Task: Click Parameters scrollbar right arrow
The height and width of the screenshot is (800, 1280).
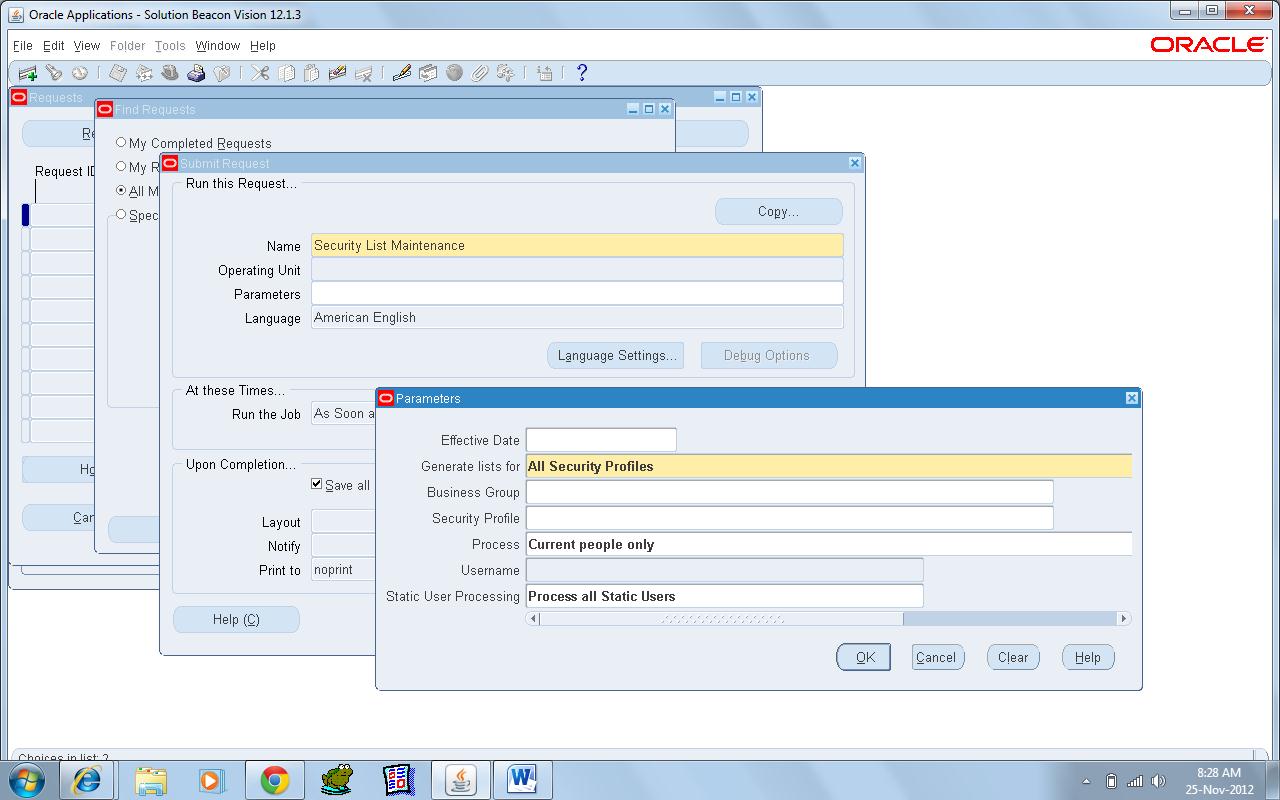Action: click(1123, 619)
